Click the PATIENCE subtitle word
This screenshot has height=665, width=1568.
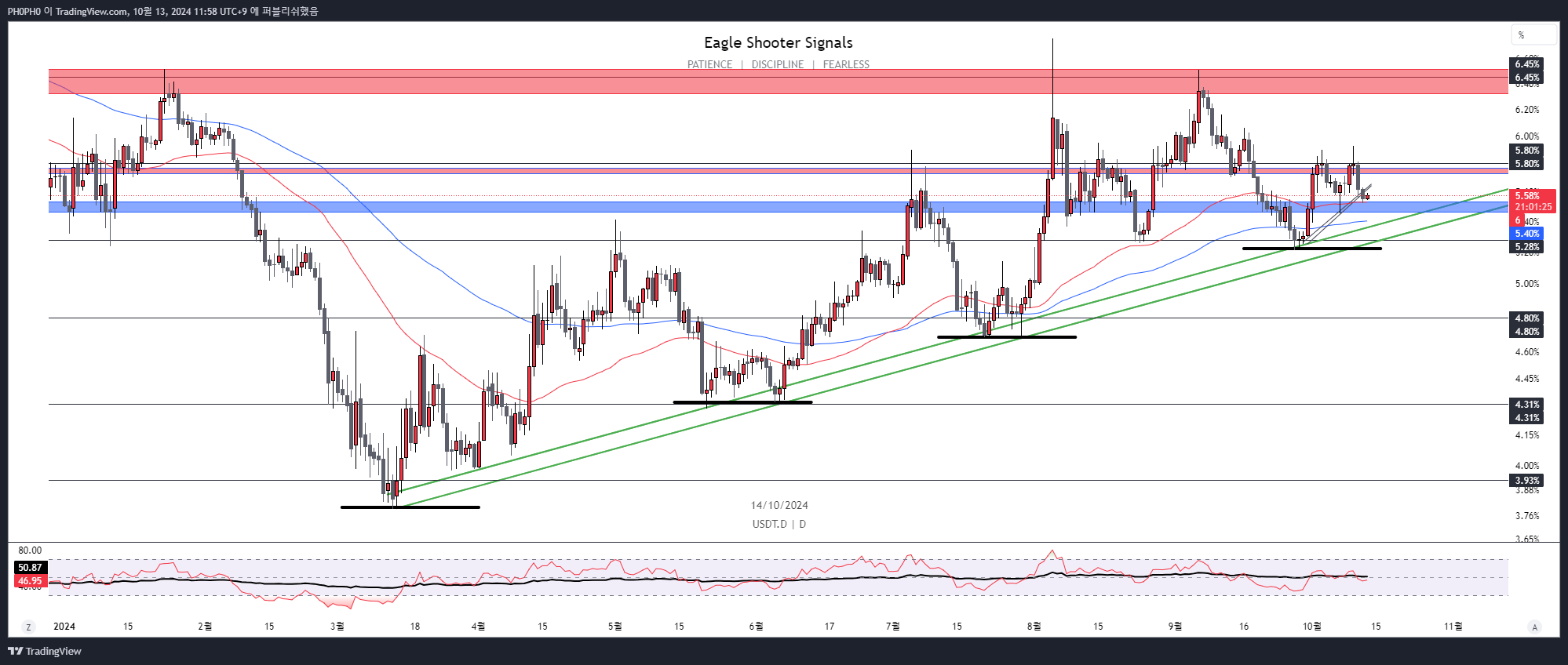click(709, 64)
